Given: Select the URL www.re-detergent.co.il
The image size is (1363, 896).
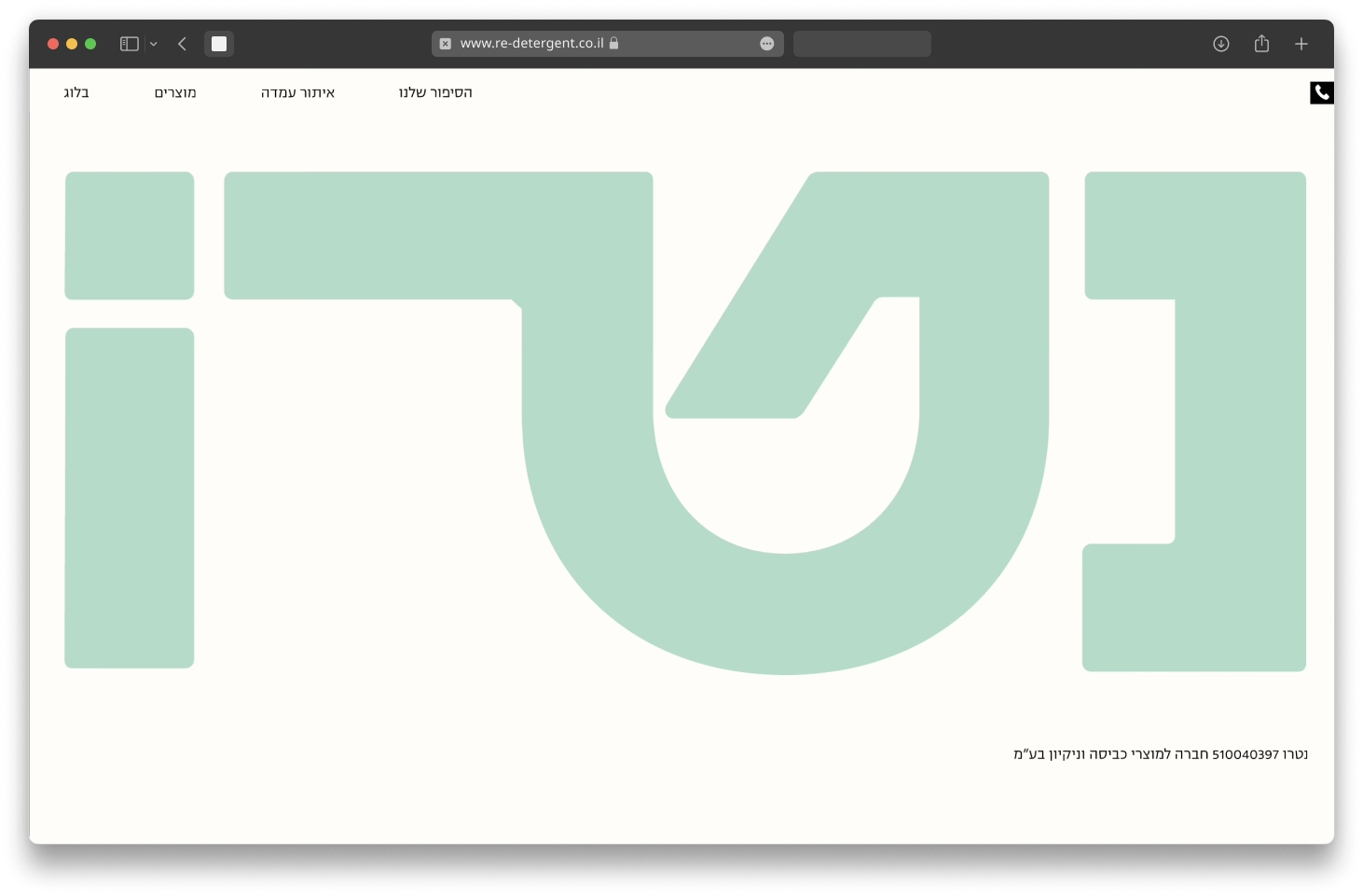Looking at the screenshot, I should click(x=531, y=43).
